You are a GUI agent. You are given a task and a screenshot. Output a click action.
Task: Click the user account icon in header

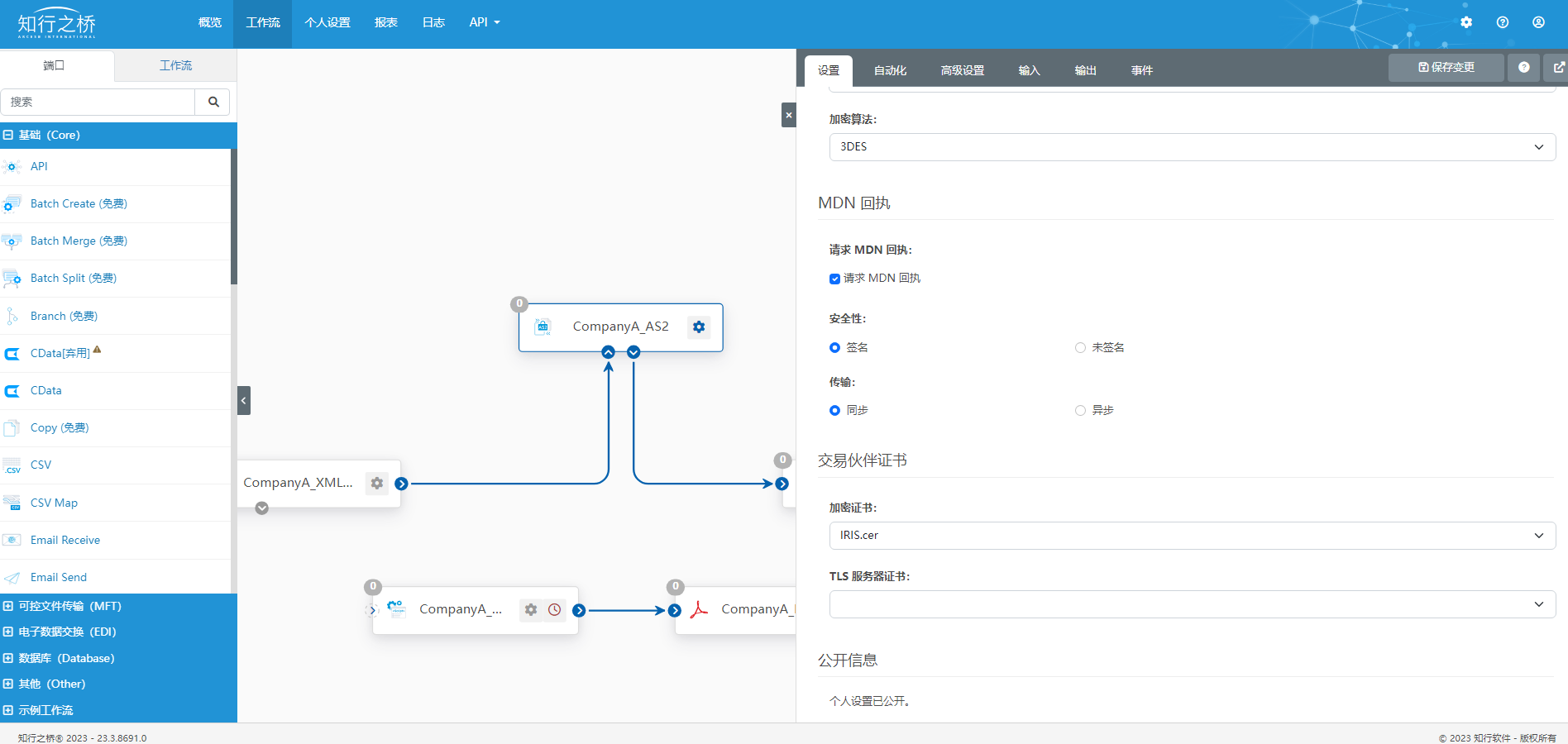[1538, 22]
